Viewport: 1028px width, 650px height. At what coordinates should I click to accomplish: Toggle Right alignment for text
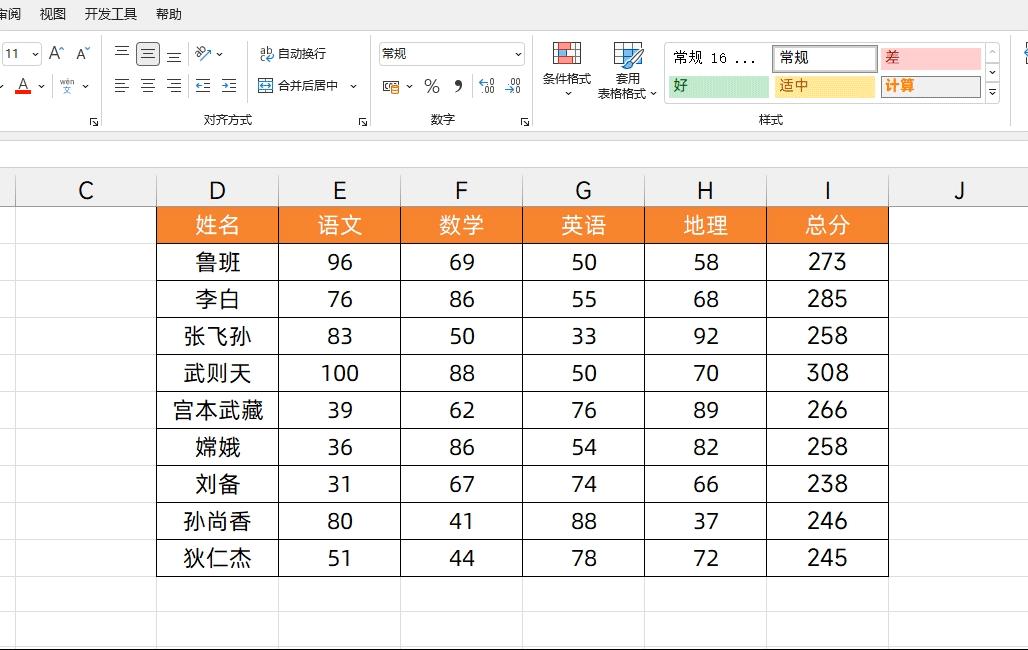(173, 86)
